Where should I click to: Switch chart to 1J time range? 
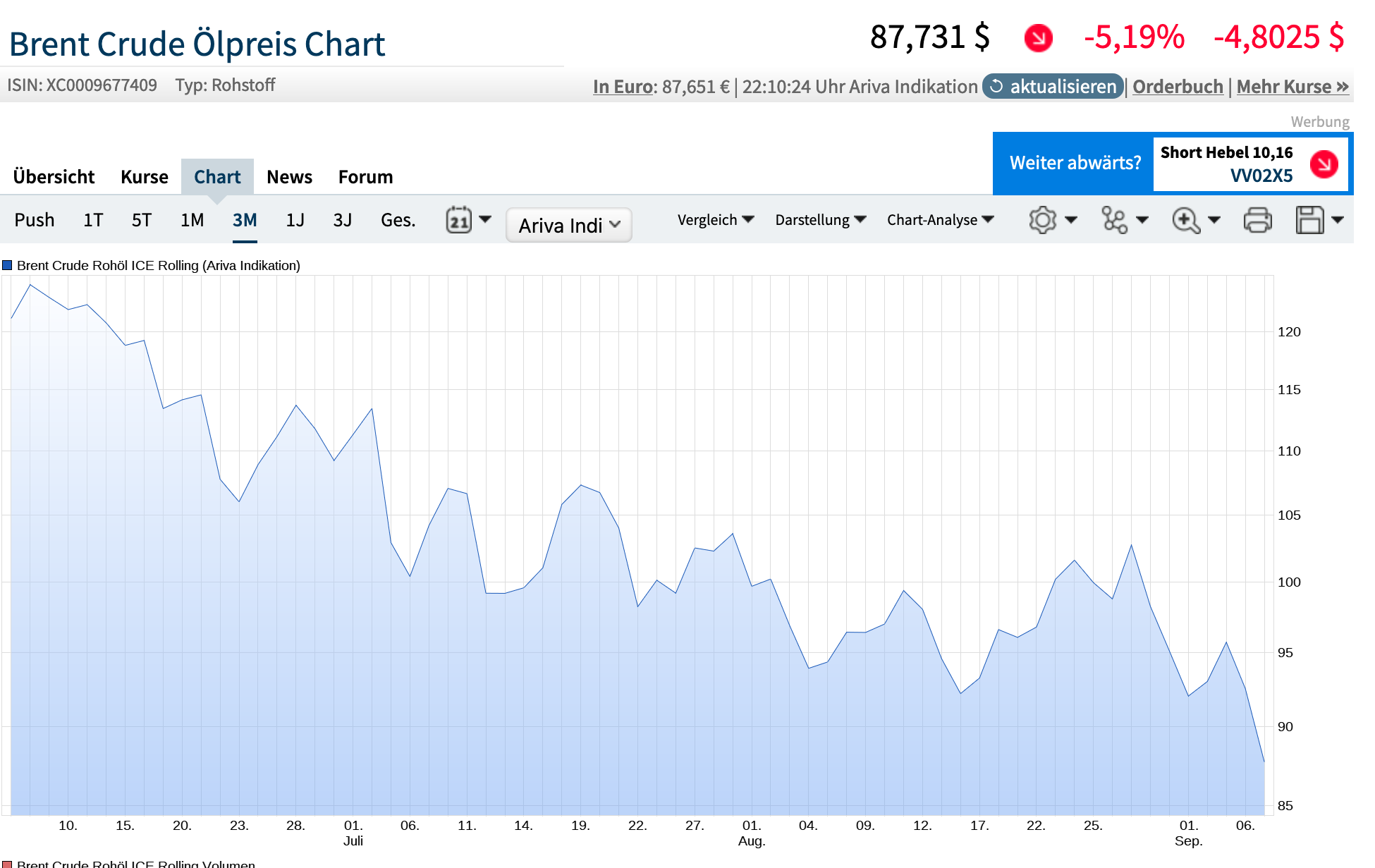coord(295,220)
